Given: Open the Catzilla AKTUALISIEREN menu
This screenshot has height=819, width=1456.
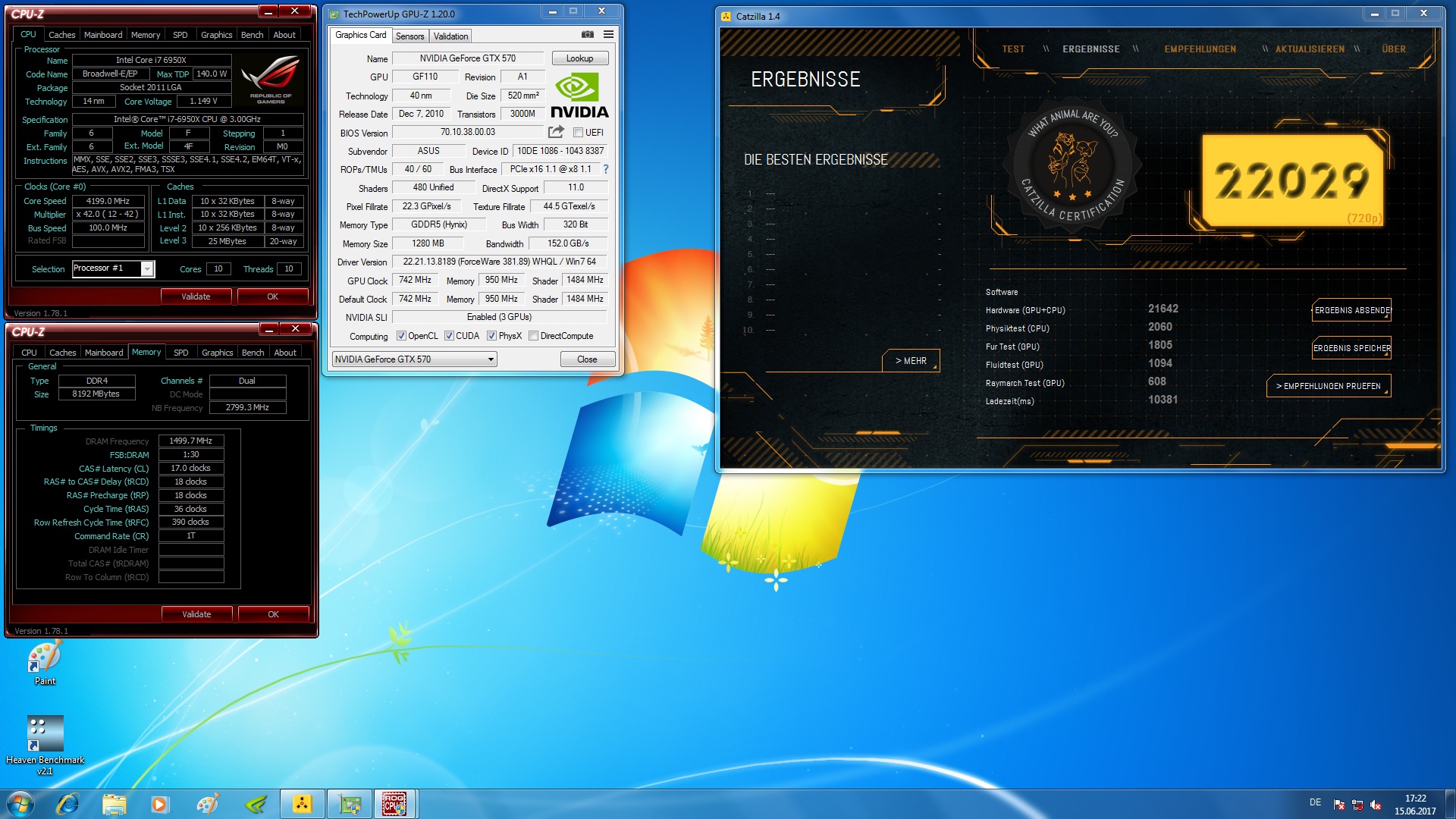Looking at the screenshot, I should pyautogui.click(x=1310, y=49).
